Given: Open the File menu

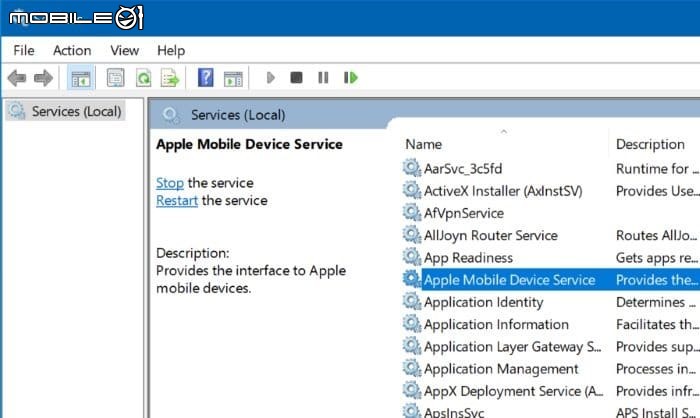Looking at the screenshot, I should pos(24,50).
